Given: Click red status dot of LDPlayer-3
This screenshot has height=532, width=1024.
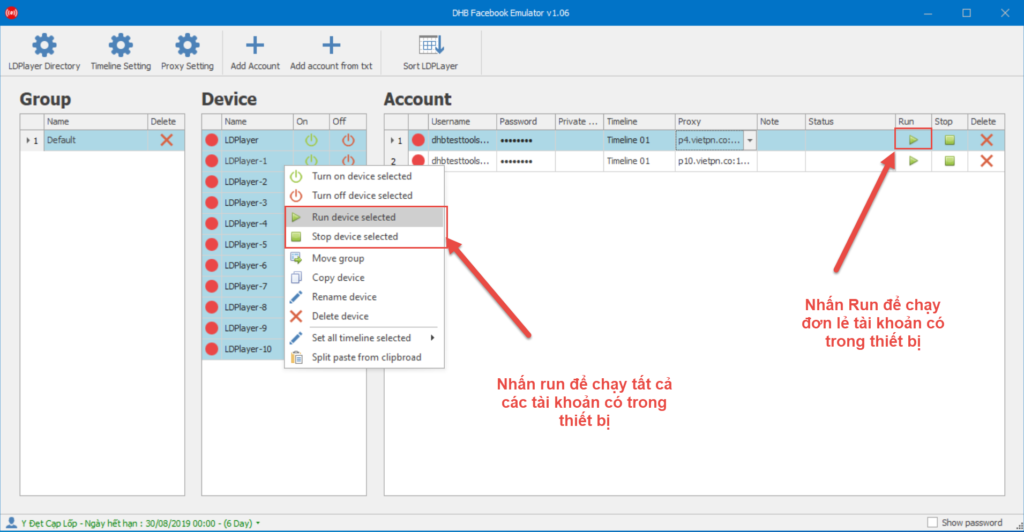Looking at the screenshot, I should pos(212,202).
